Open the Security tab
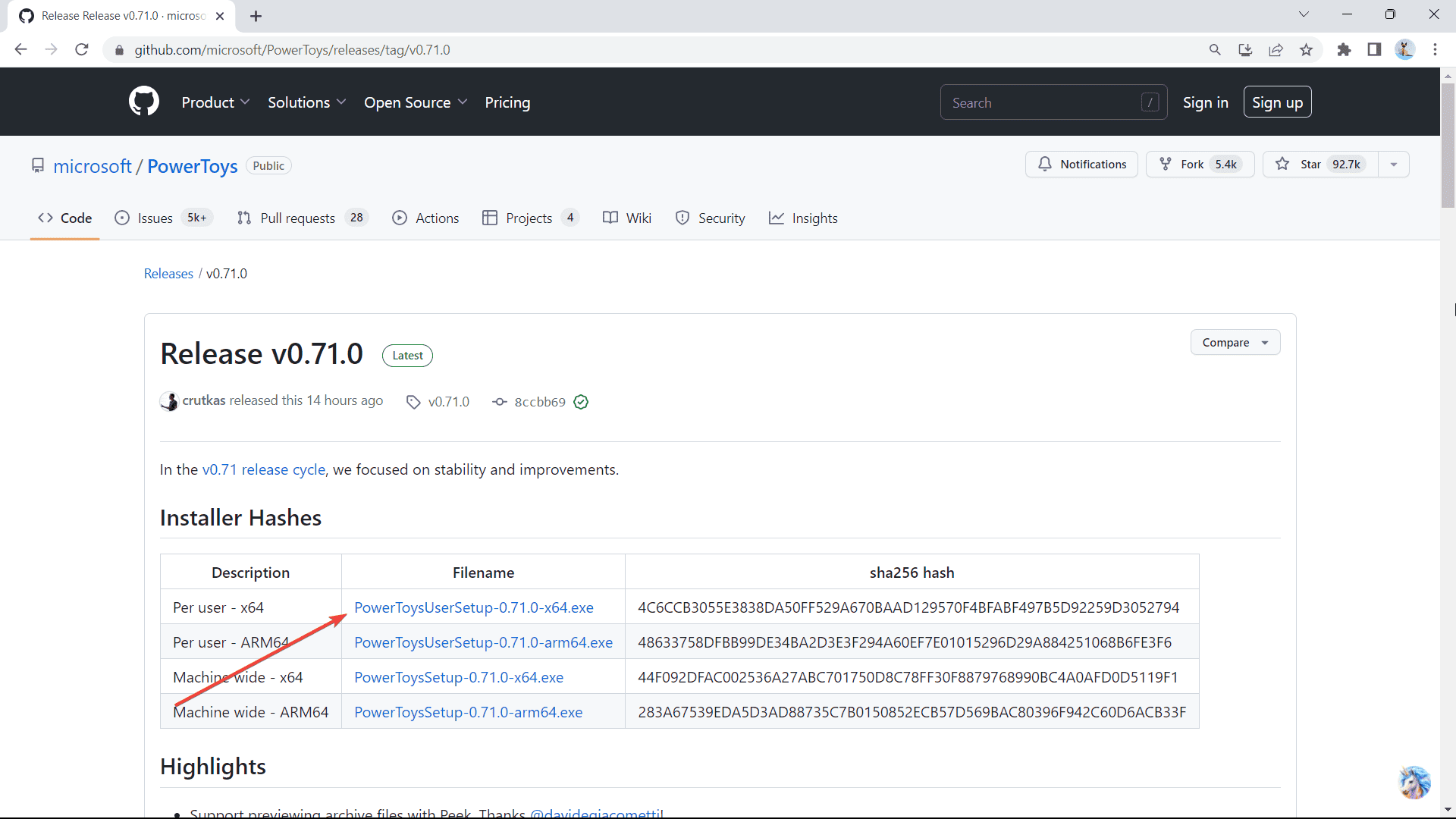This screenshot has height=819, width=1456. [711, 218]
